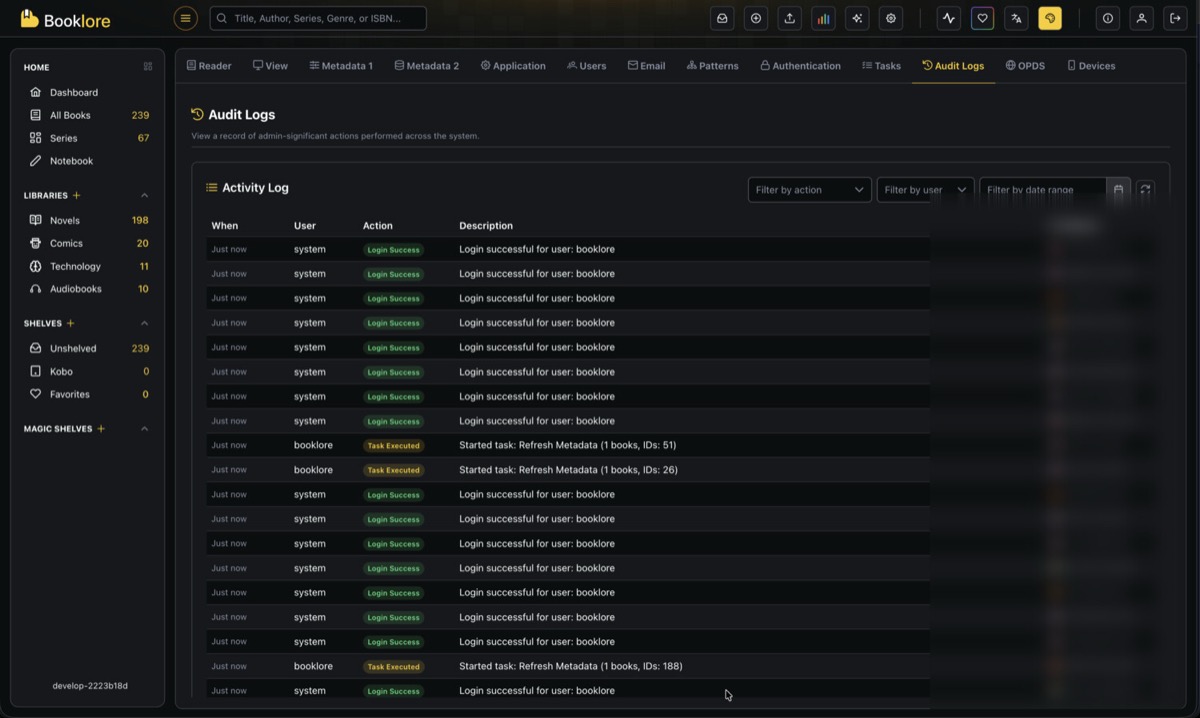The height and width of the screenshot is (718, 1200).
Task: Click the activity pulse icon
Action: coord(948,17)
